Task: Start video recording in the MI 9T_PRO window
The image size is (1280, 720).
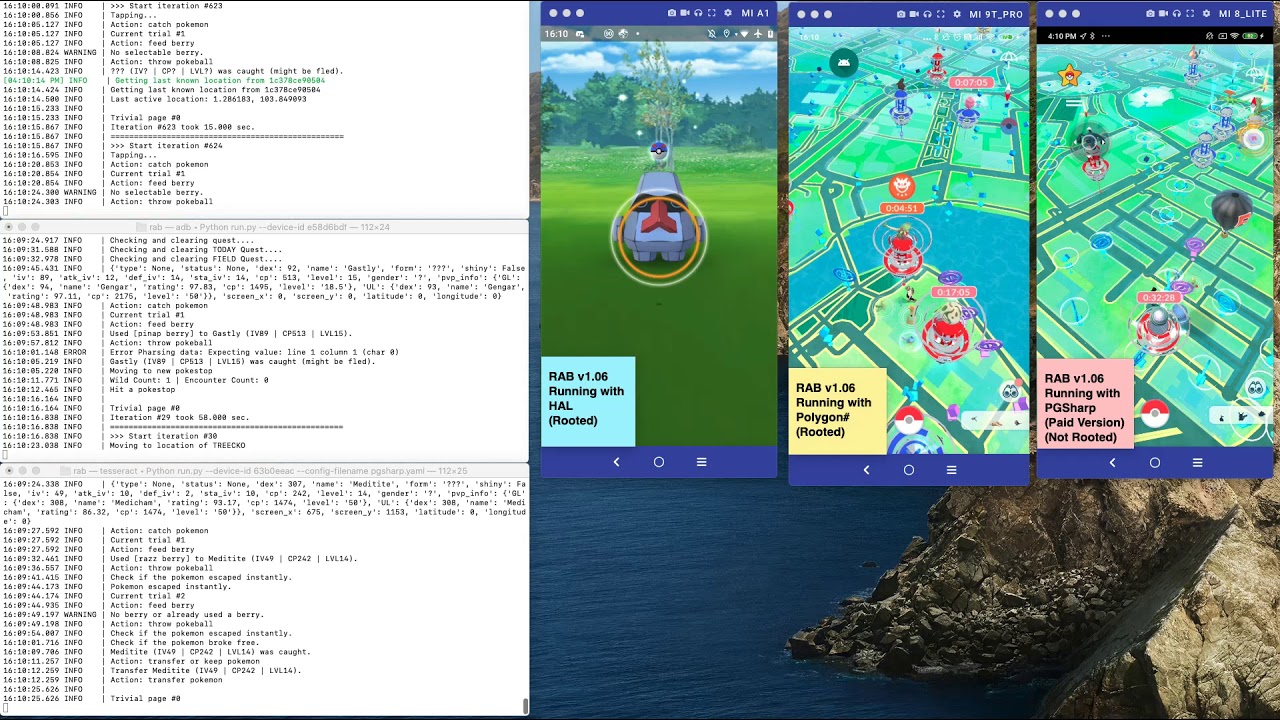Action: [x=914, y=14]
